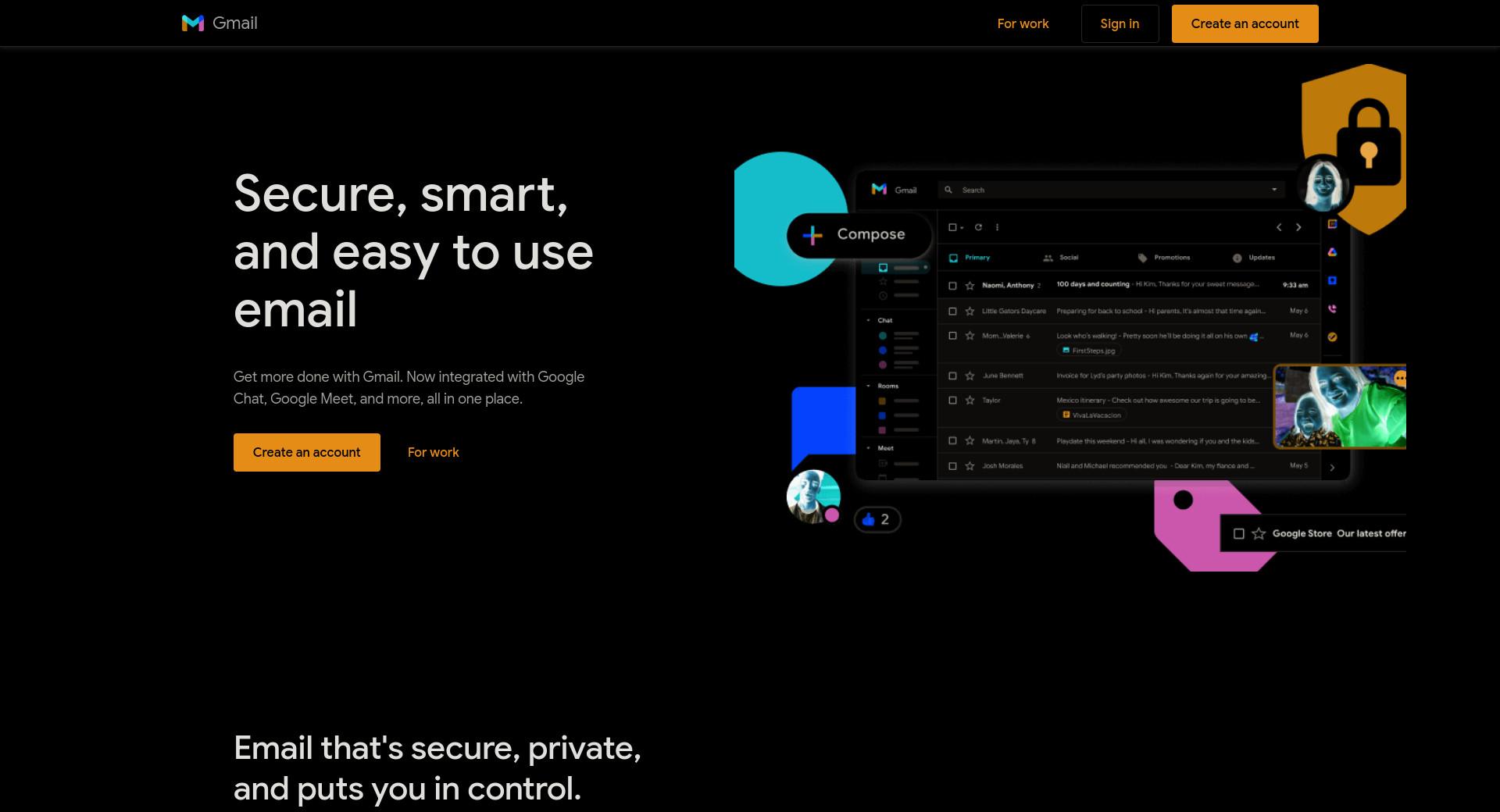1500x812 pixels.
Task: Open the Tasks checkmark icon in the side panel
Action: click(1332, 337)
